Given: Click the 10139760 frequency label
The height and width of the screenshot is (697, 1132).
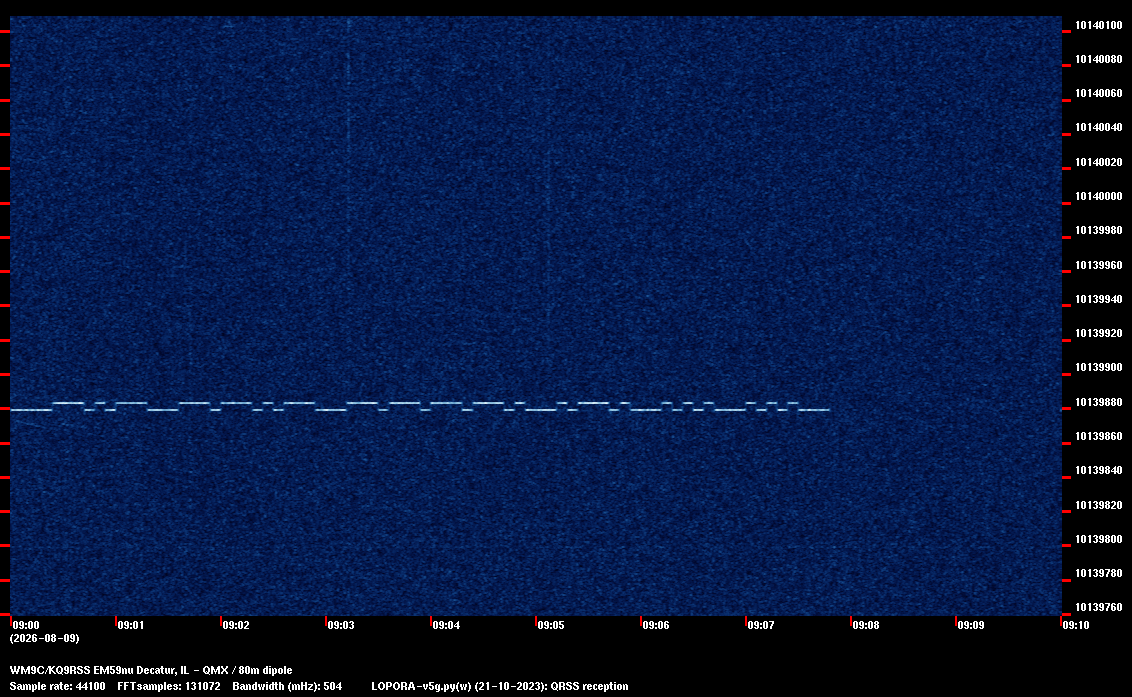Looking at the screenshot, I should tap(1099, 607).
